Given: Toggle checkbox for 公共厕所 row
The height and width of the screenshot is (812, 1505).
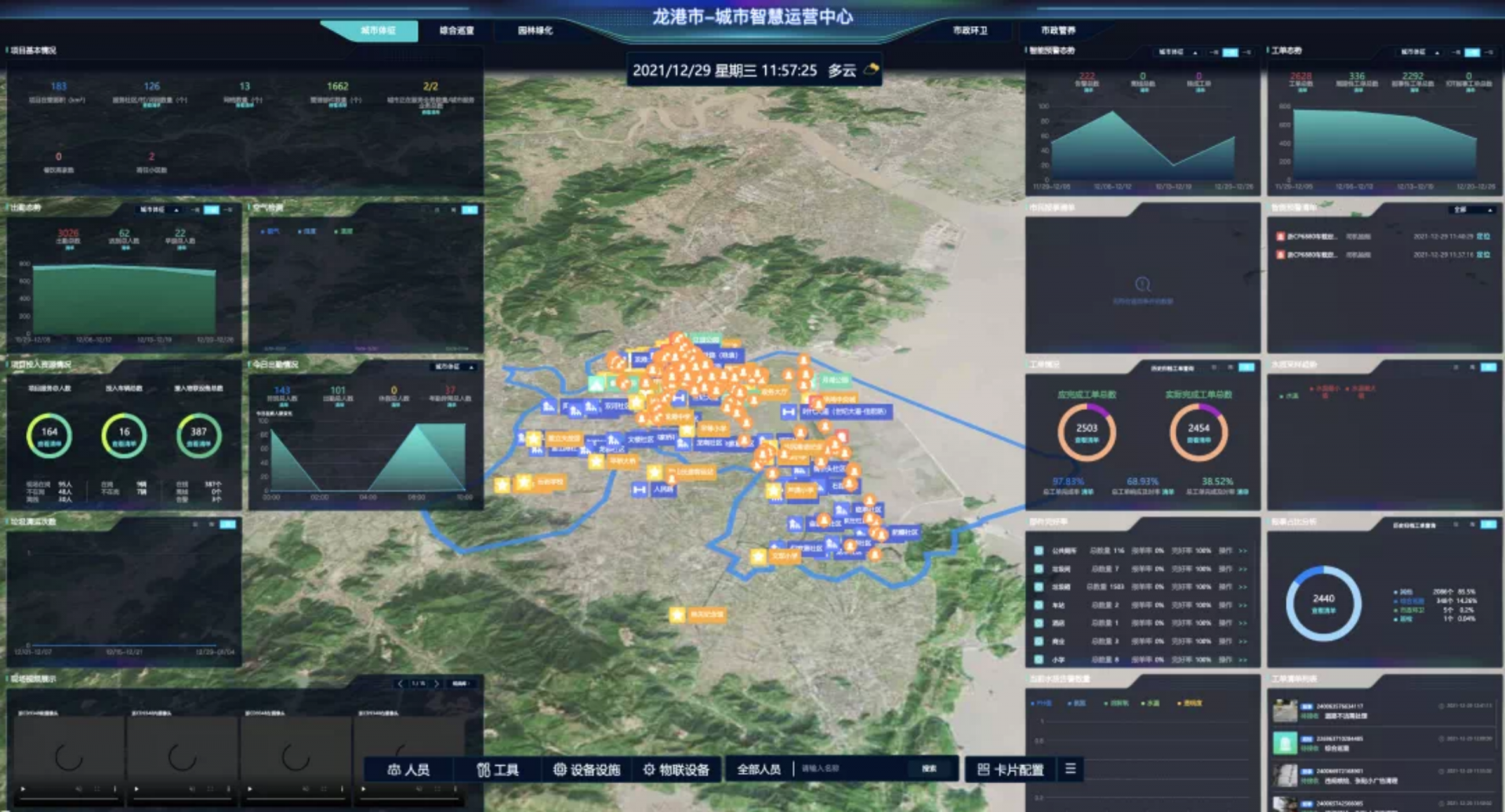Looking at the screenshot, I should [x=1039, y=550].
